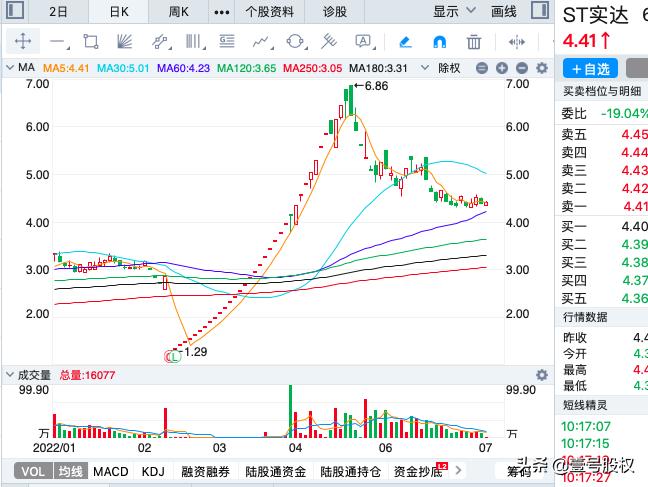Select the parallel channel tool
This screenshot has height=487, width=648.
click(x=160, y=42)
